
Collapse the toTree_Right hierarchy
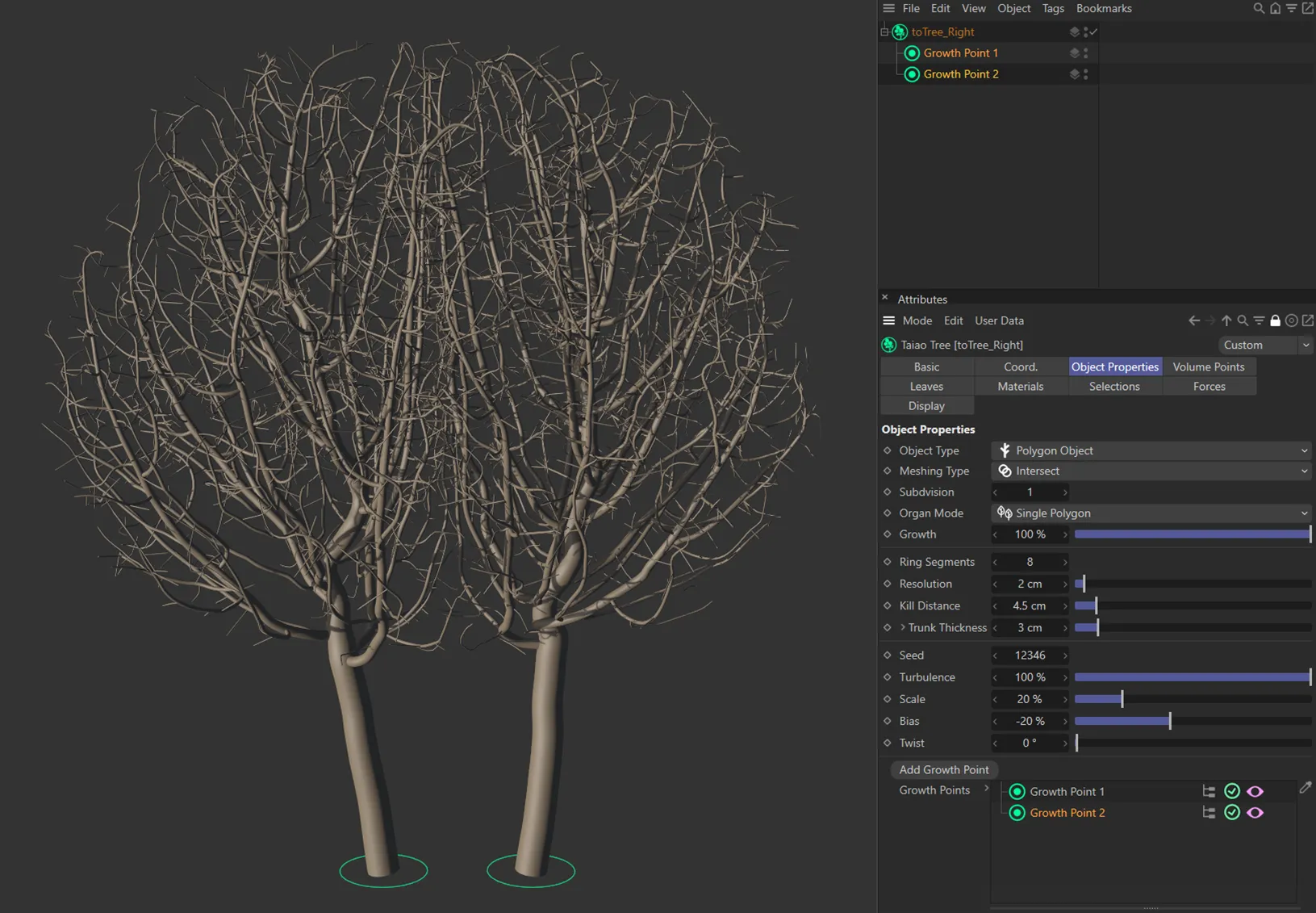coord(883,31)
